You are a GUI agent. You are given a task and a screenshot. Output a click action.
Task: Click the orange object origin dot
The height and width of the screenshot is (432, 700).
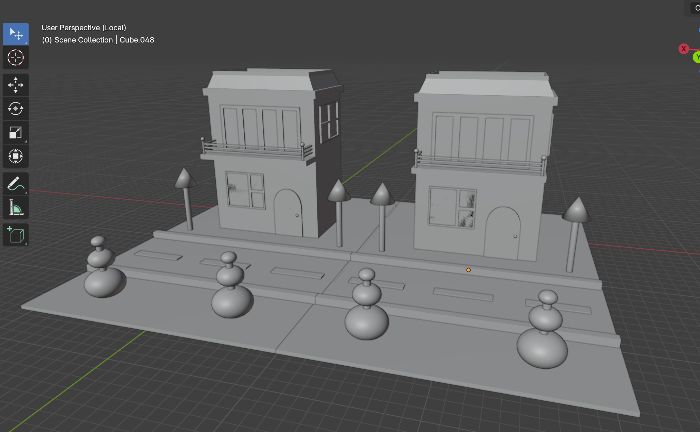pos(468,270)
